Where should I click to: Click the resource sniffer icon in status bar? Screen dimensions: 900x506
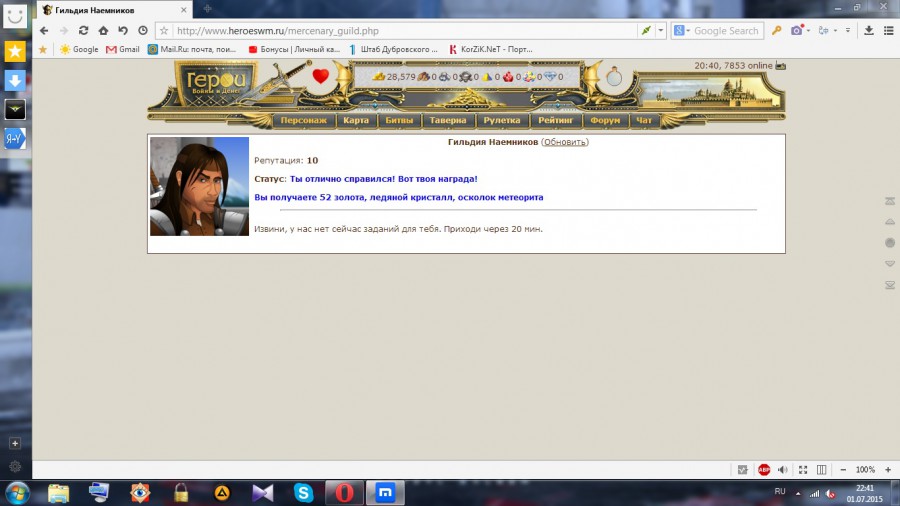pos(743,469)
